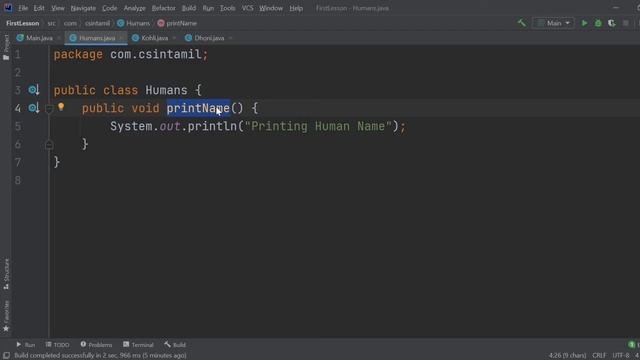This screenshot has height=360, width=640.
Task: Open the Help menu
Action: 296,8
